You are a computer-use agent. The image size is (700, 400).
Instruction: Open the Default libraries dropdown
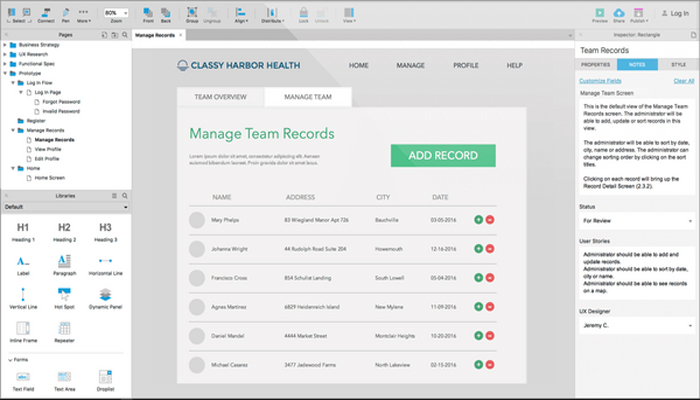point(66,207)
